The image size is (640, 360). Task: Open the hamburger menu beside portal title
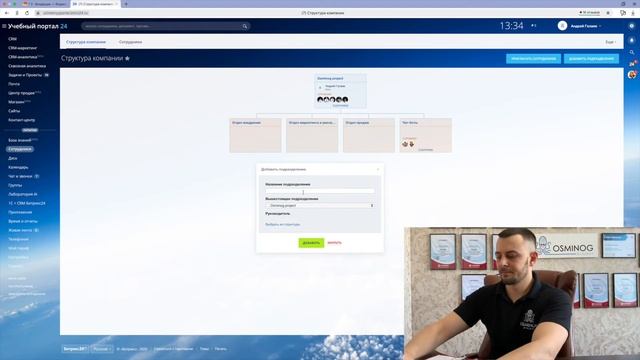coord(4,26)
